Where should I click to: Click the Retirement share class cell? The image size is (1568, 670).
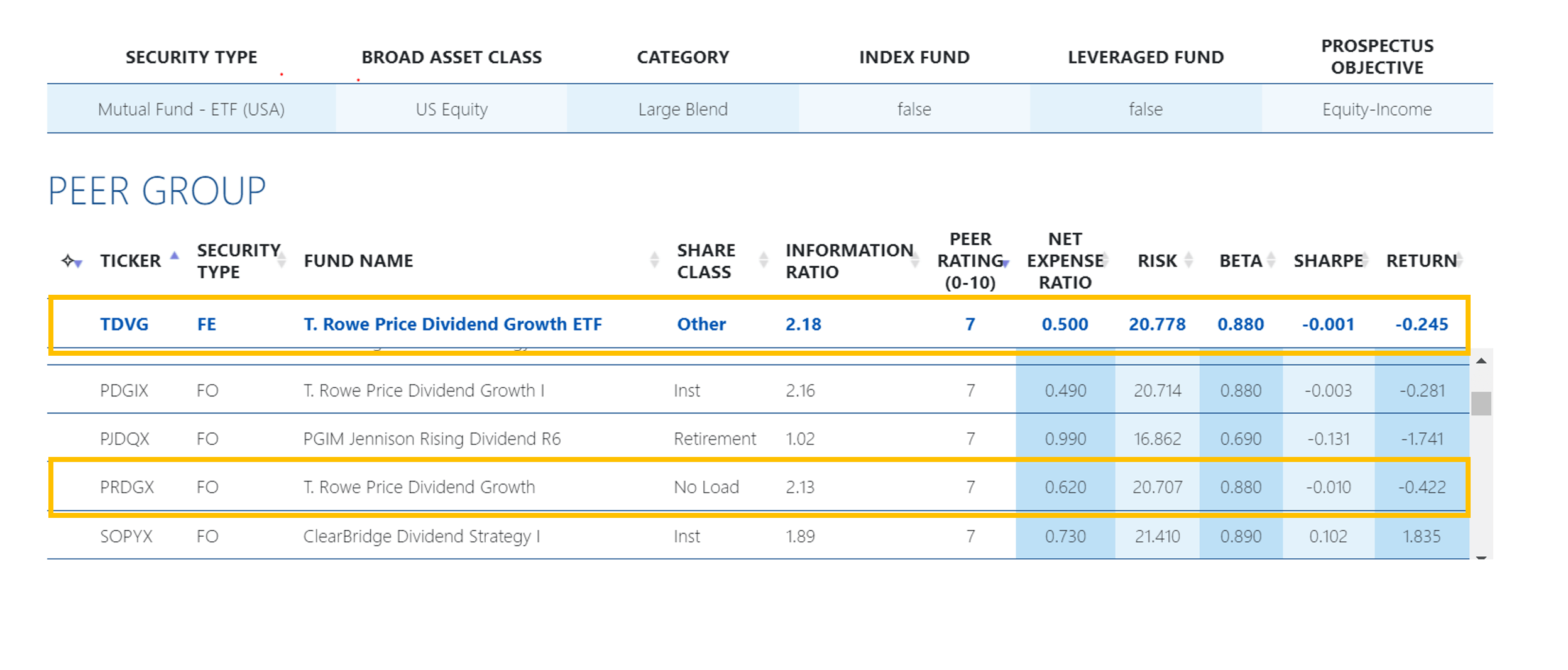point(715,439)
